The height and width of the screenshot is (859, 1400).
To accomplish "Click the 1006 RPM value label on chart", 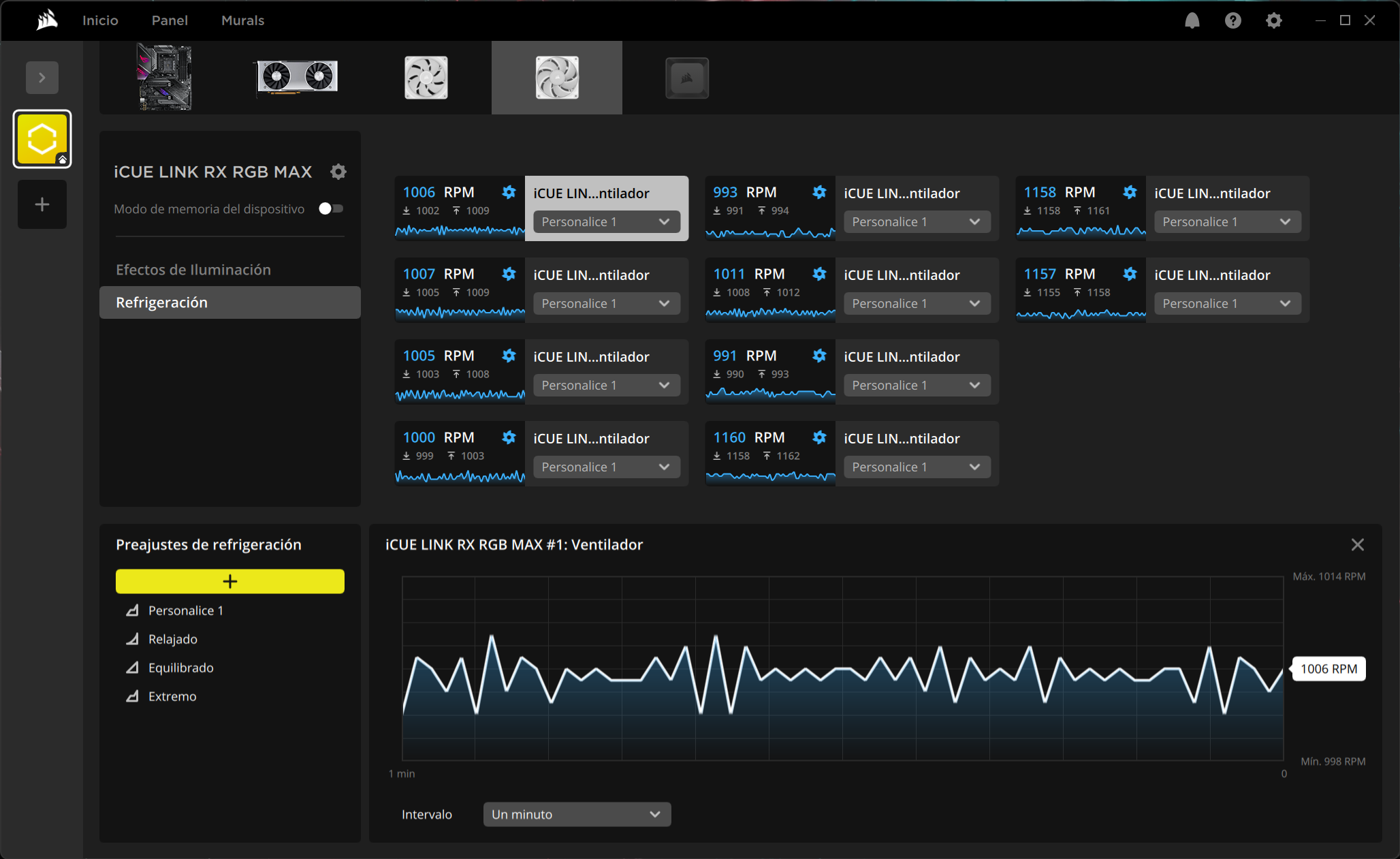I will (x=1329, y=669).
